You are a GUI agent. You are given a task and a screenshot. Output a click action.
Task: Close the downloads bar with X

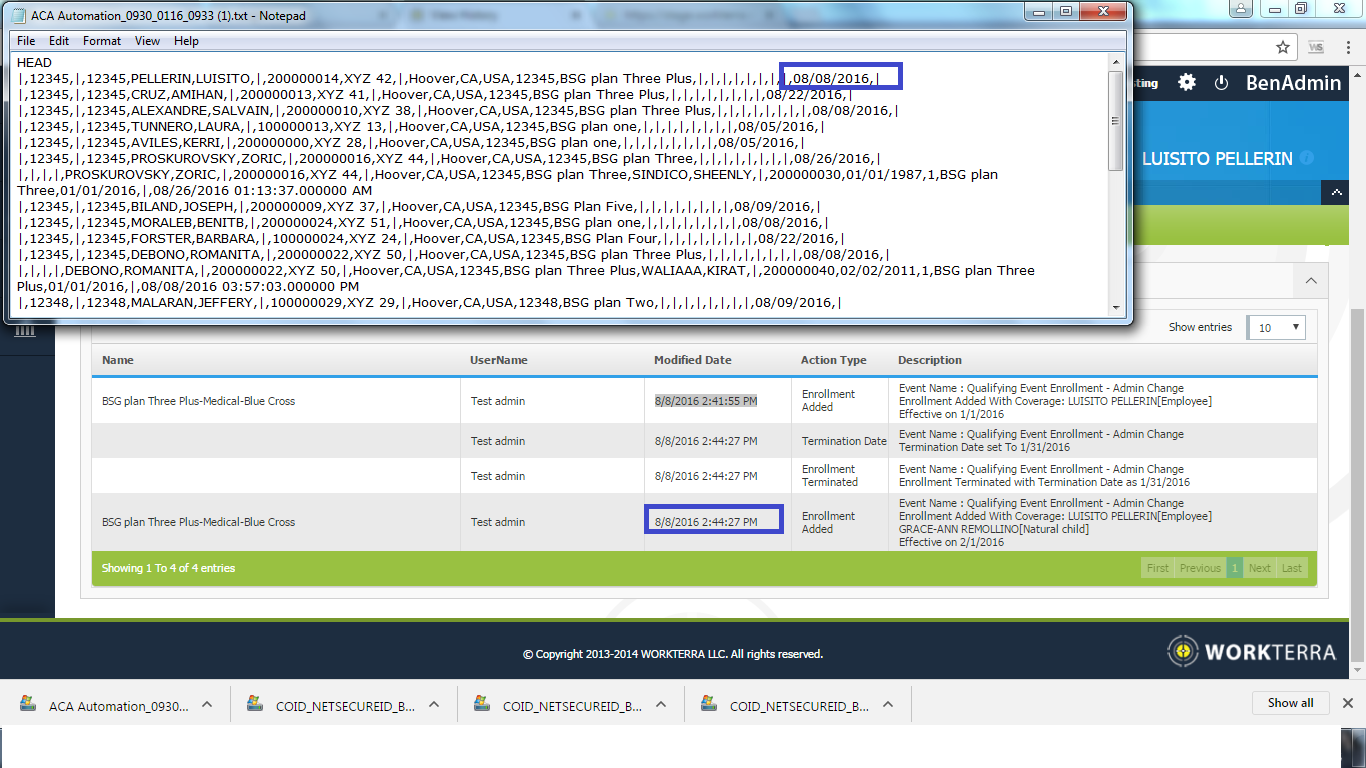coord(1347,703)
